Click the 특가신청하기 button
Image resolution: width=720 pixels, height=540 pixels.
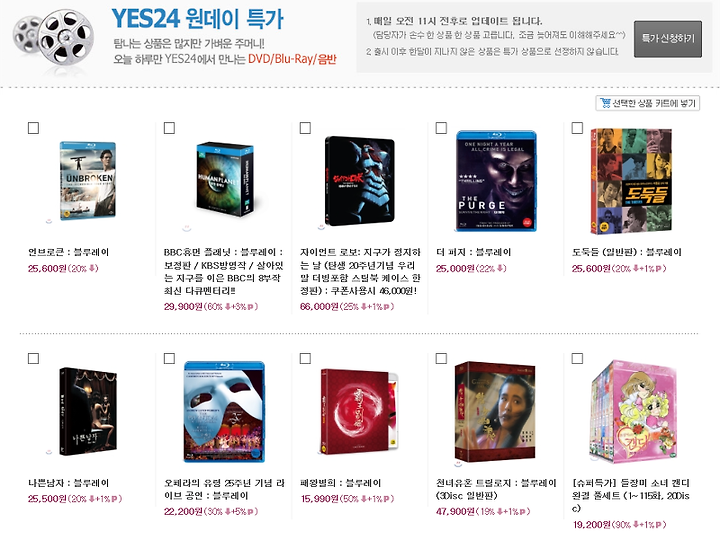coord(668,39)
